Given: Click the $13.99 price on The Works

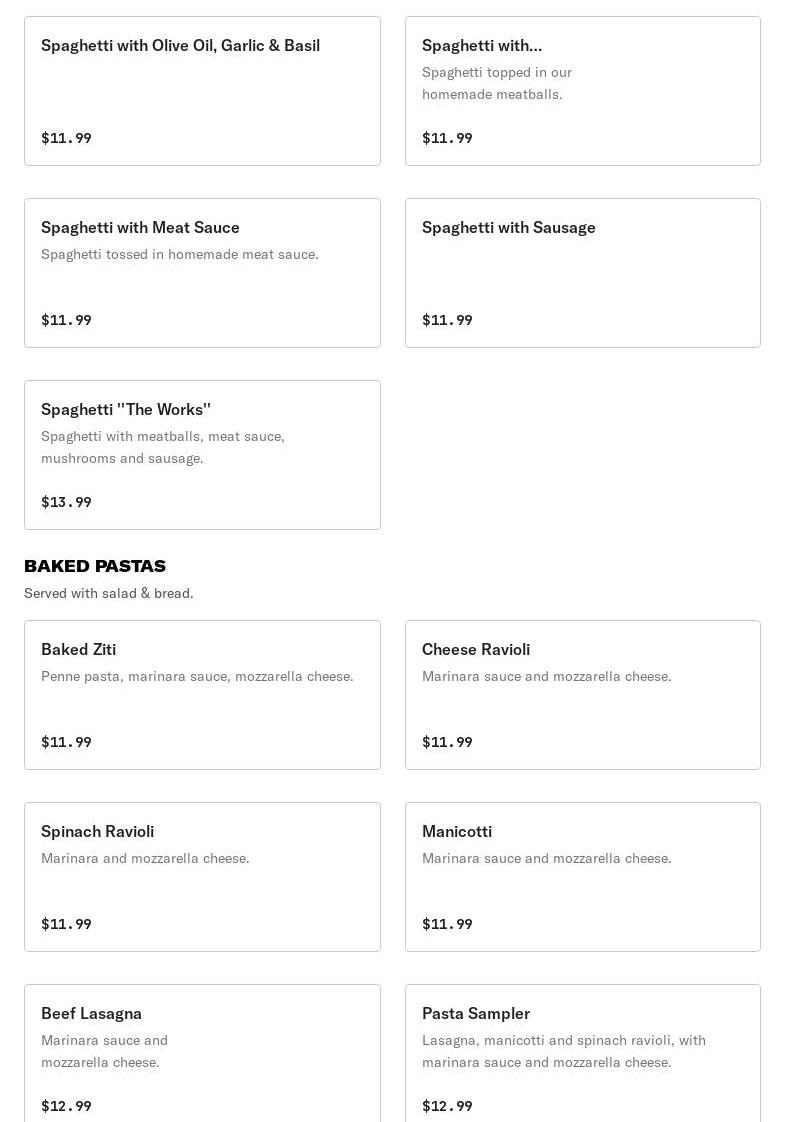Looking at the screenshot, I should tap(66, 502).
